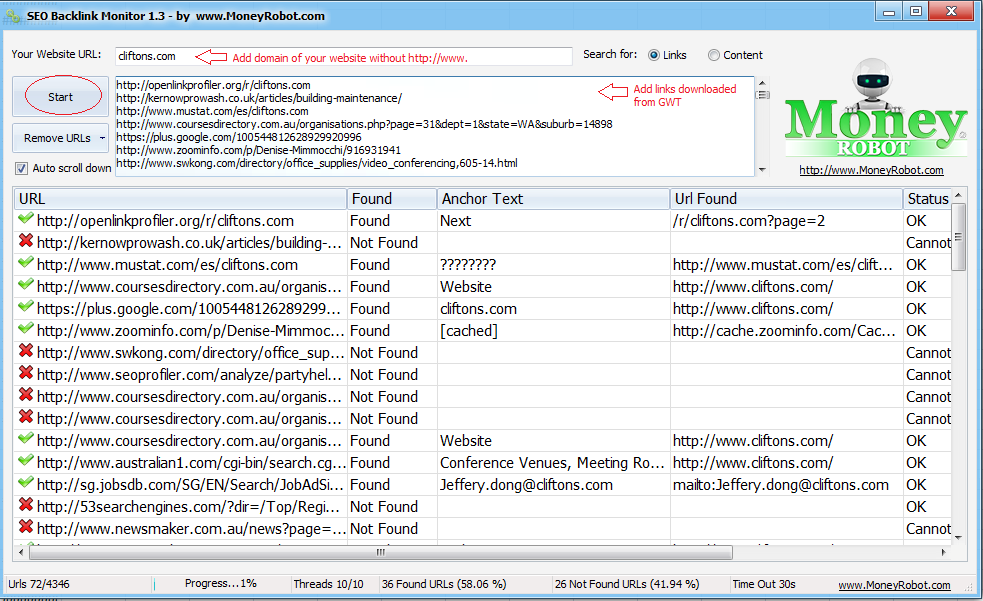Open the Remove URLs dropdown
Image resolution: width=983 pixels, height=601 pixels.
point(61,138)
